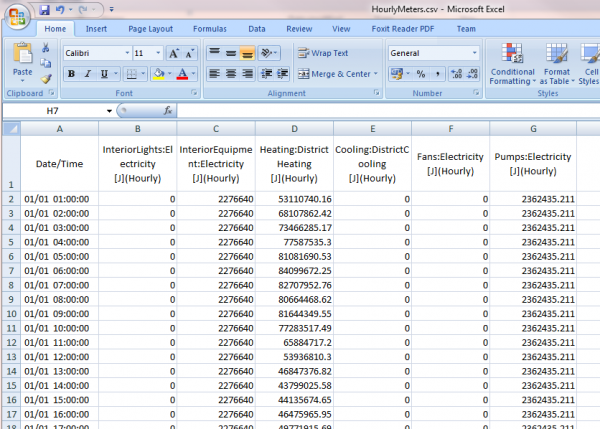
Task: Open the Calibri font name dropdown
Action: (128, 53)
